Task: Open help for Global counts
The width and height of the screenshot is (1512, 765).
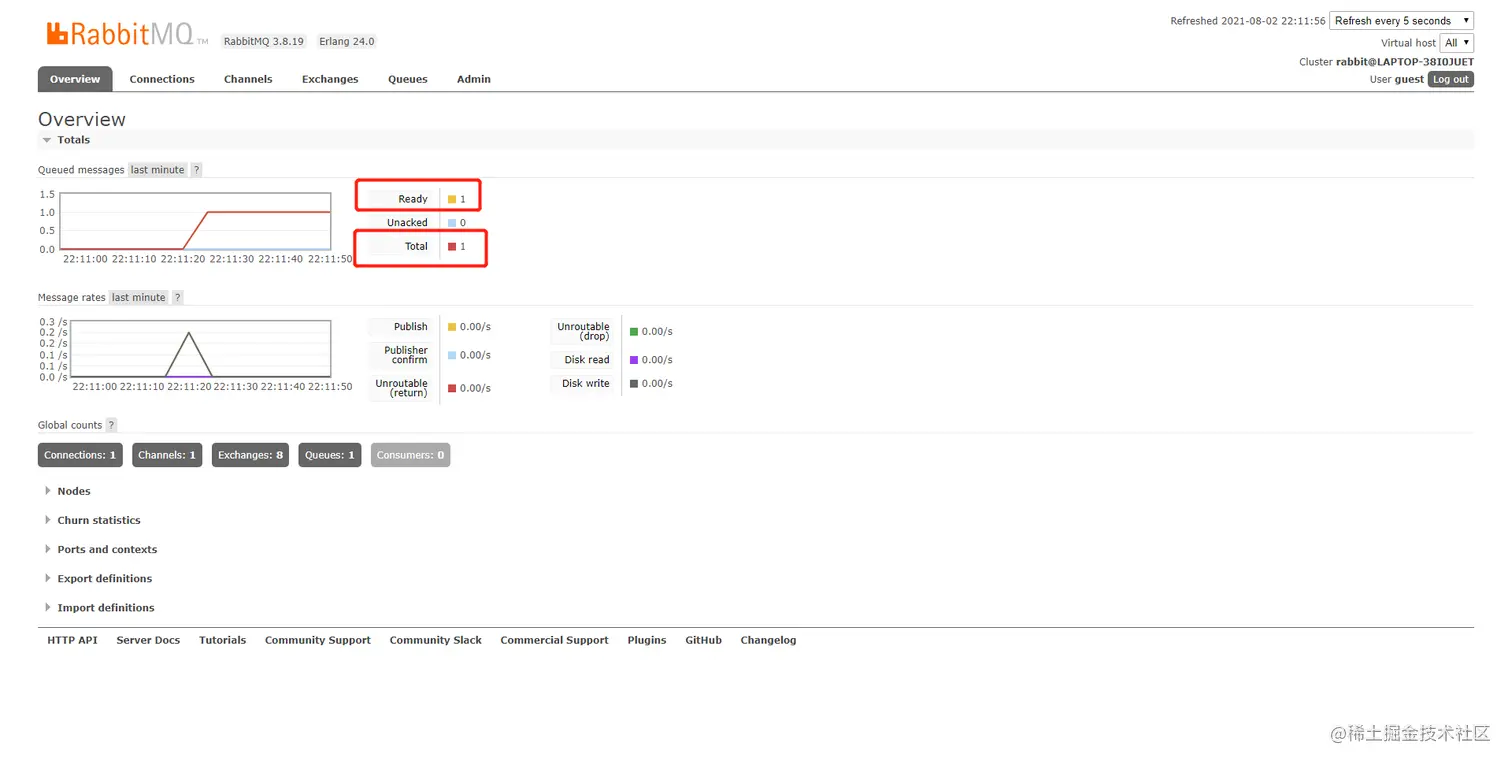Action: (111, 425)
